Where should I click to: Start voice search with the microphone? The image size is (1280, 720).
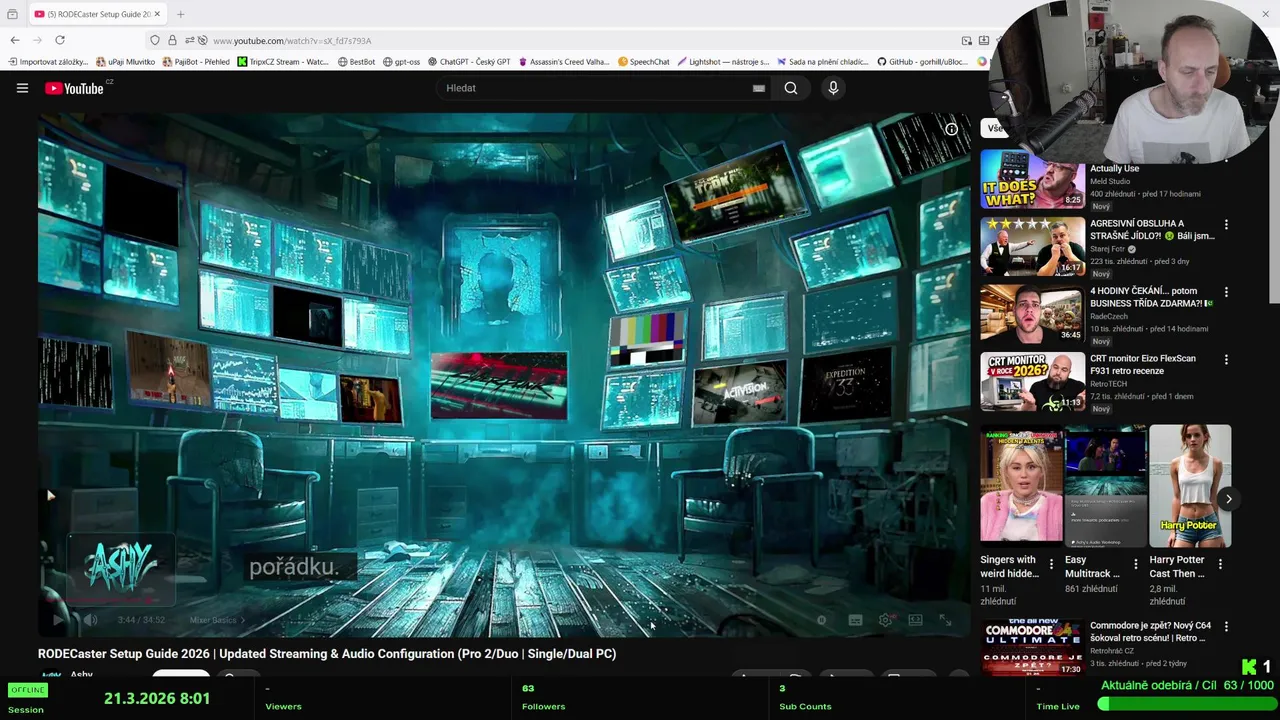pyautogui.click(x=833, y=88)
